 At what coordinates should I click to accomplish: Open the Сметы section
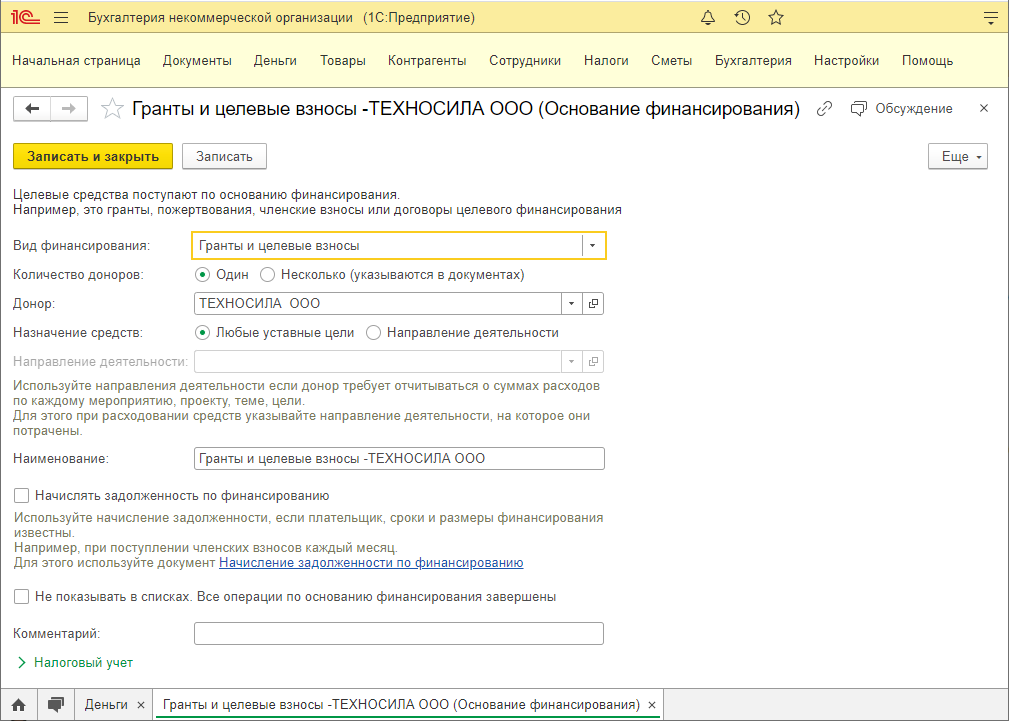tap(671, 61)
